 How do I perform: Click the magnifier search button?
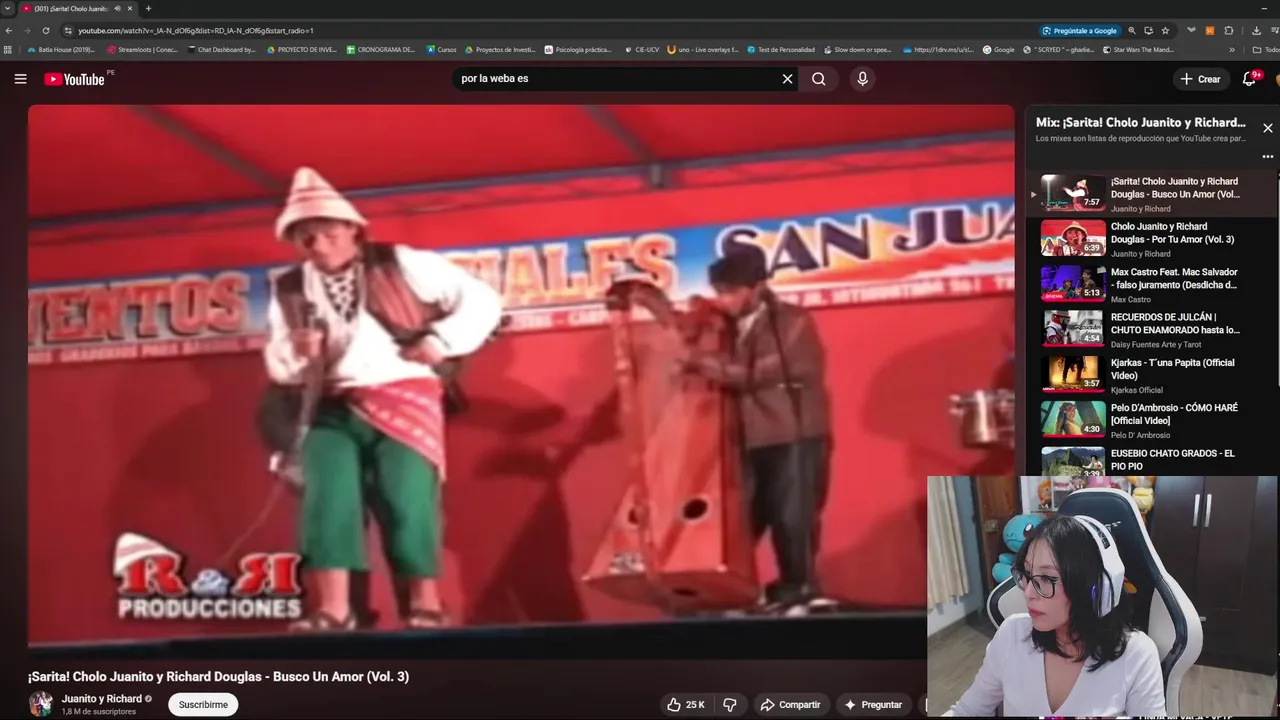(819, 79)
